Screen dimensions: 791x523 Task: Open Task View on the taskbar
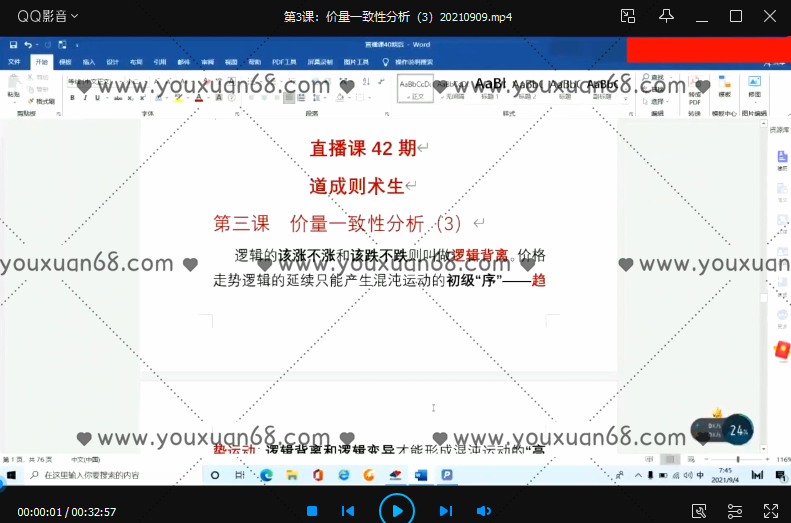point(240,475)
